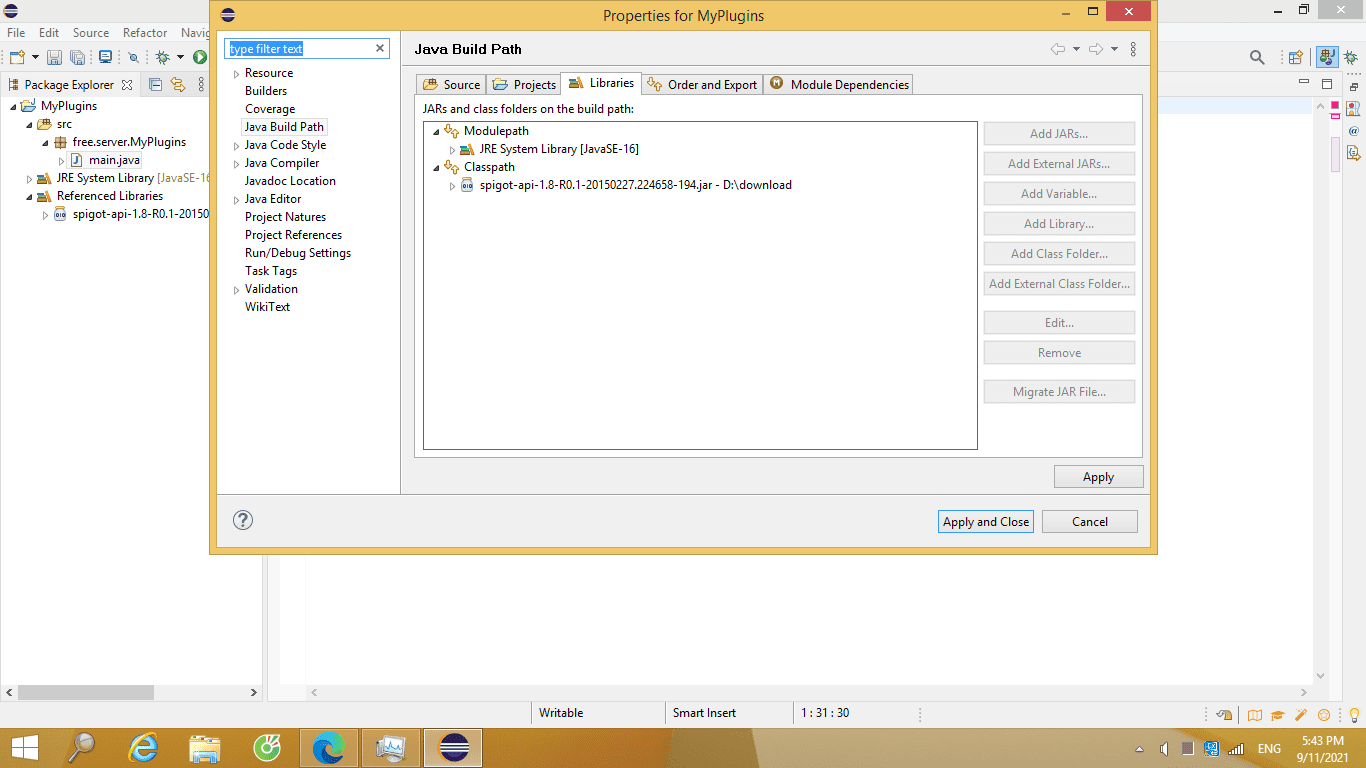Click the magic wand icon in status bar
Viewport: 1366px width, 768px height.
1301,715
